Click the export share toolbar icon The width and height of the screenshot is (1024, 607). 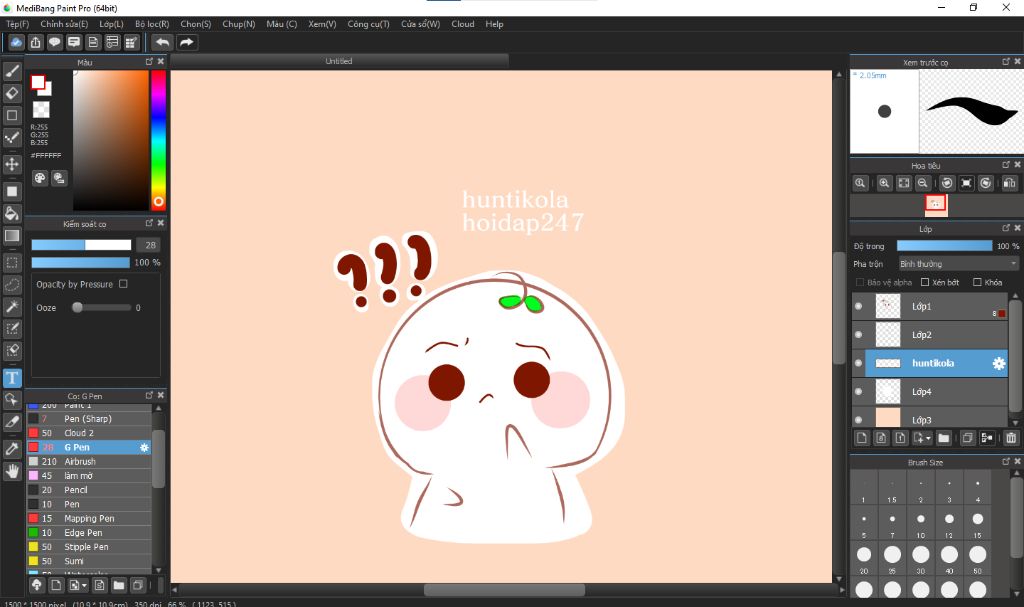coord(35,42)
